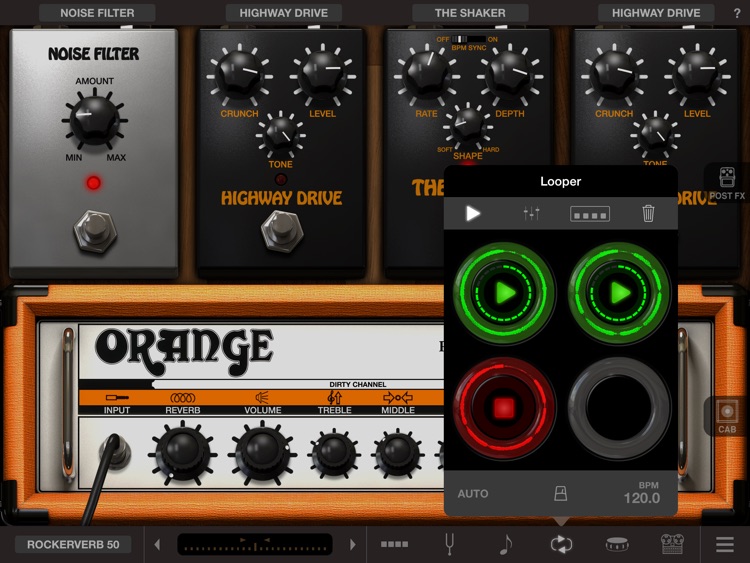750x563 pixels.
Task: Click first Highway Drive Level knob
Action: coord(323,76)
